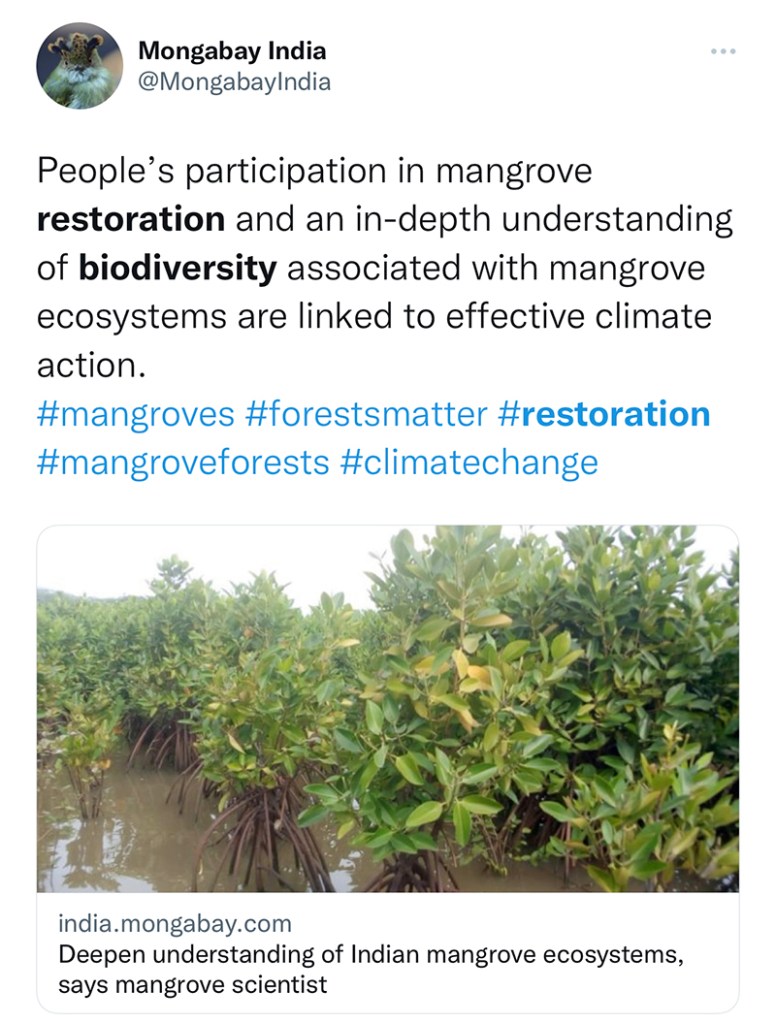Click the #climatechange hashtag
Image resolution: width=776 pixels, height=1023 pixels.
(x=469, y=462)
